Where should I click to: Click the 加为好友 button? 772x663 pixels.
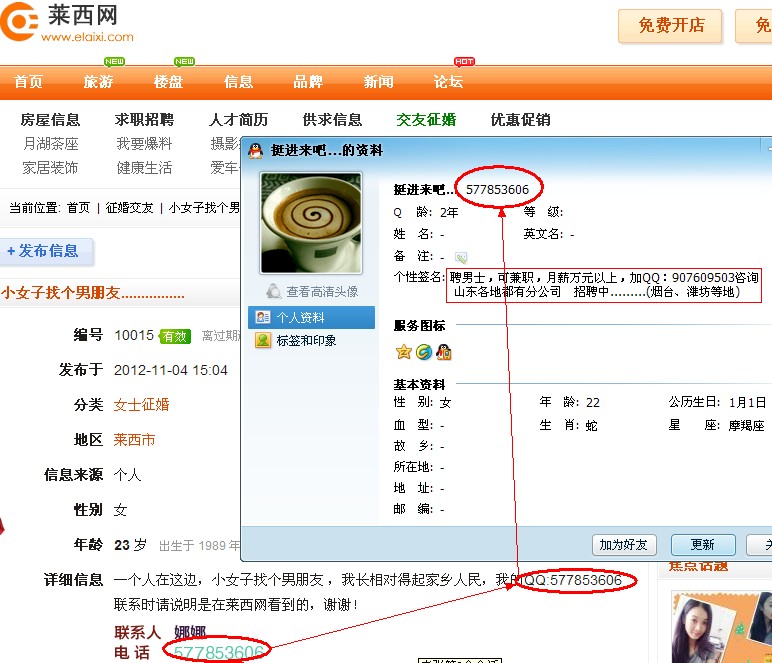pos(624,545)
